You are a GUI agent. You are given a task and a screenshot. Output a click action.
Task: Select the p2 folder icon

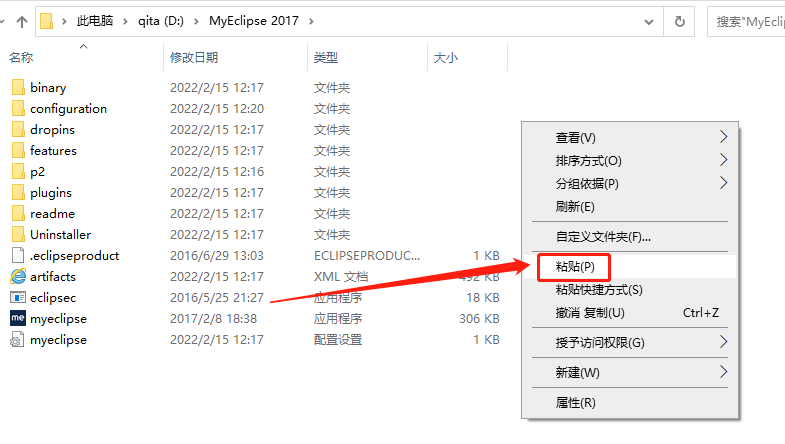[x=18, y=171]
